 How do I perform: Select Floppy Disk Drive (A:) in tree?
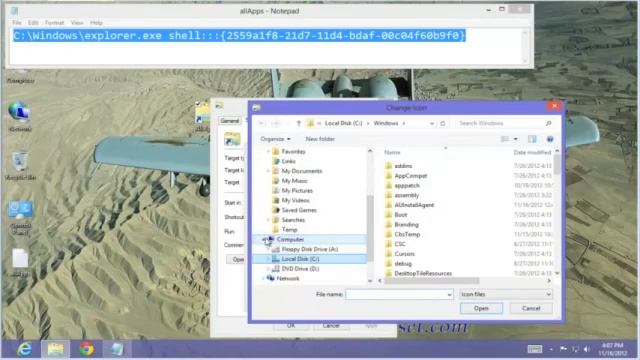(310, 249)
